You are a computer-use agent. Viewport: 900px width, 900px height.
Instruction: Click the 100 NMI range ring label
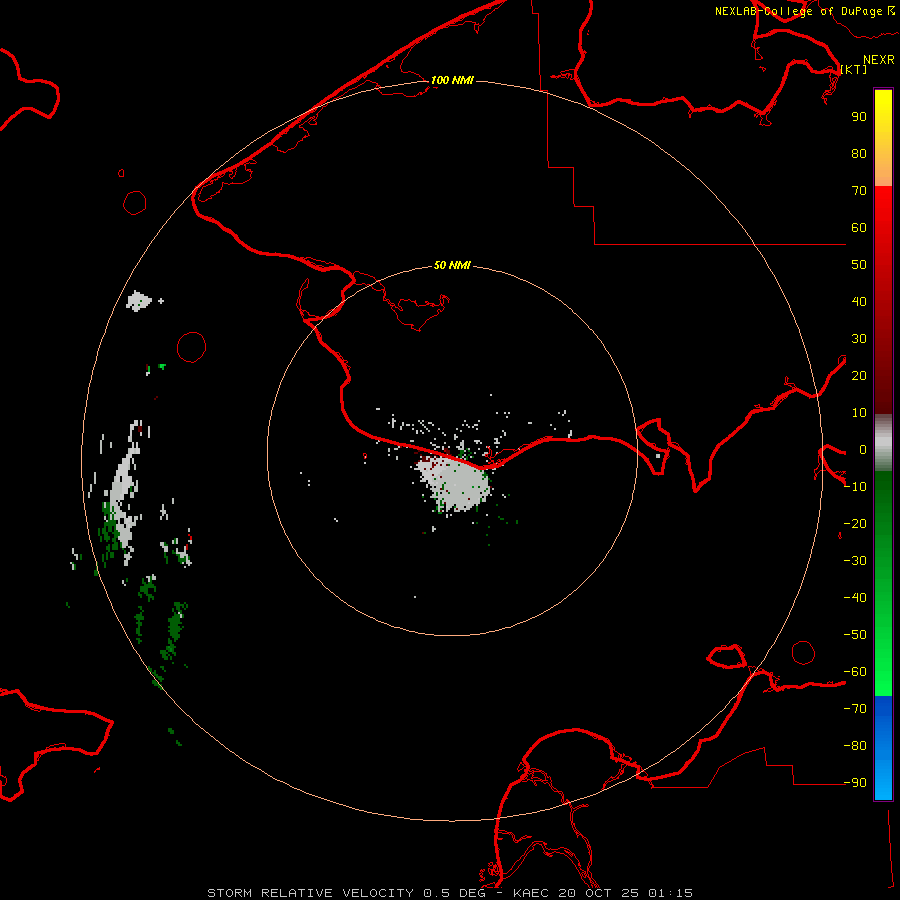452,80
